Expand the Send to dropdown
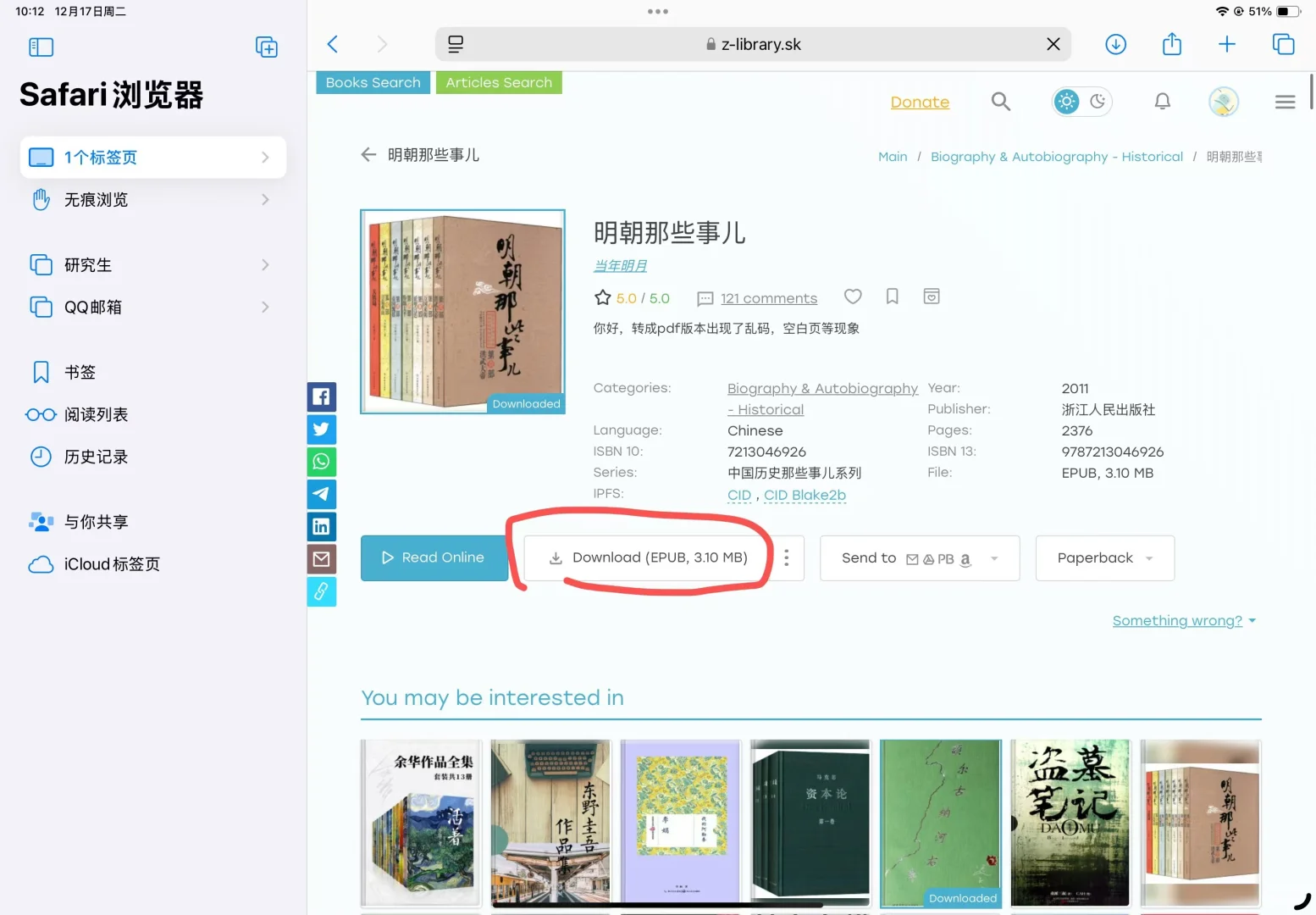Viewport: 1316px width, 915px height. [920, 557]
